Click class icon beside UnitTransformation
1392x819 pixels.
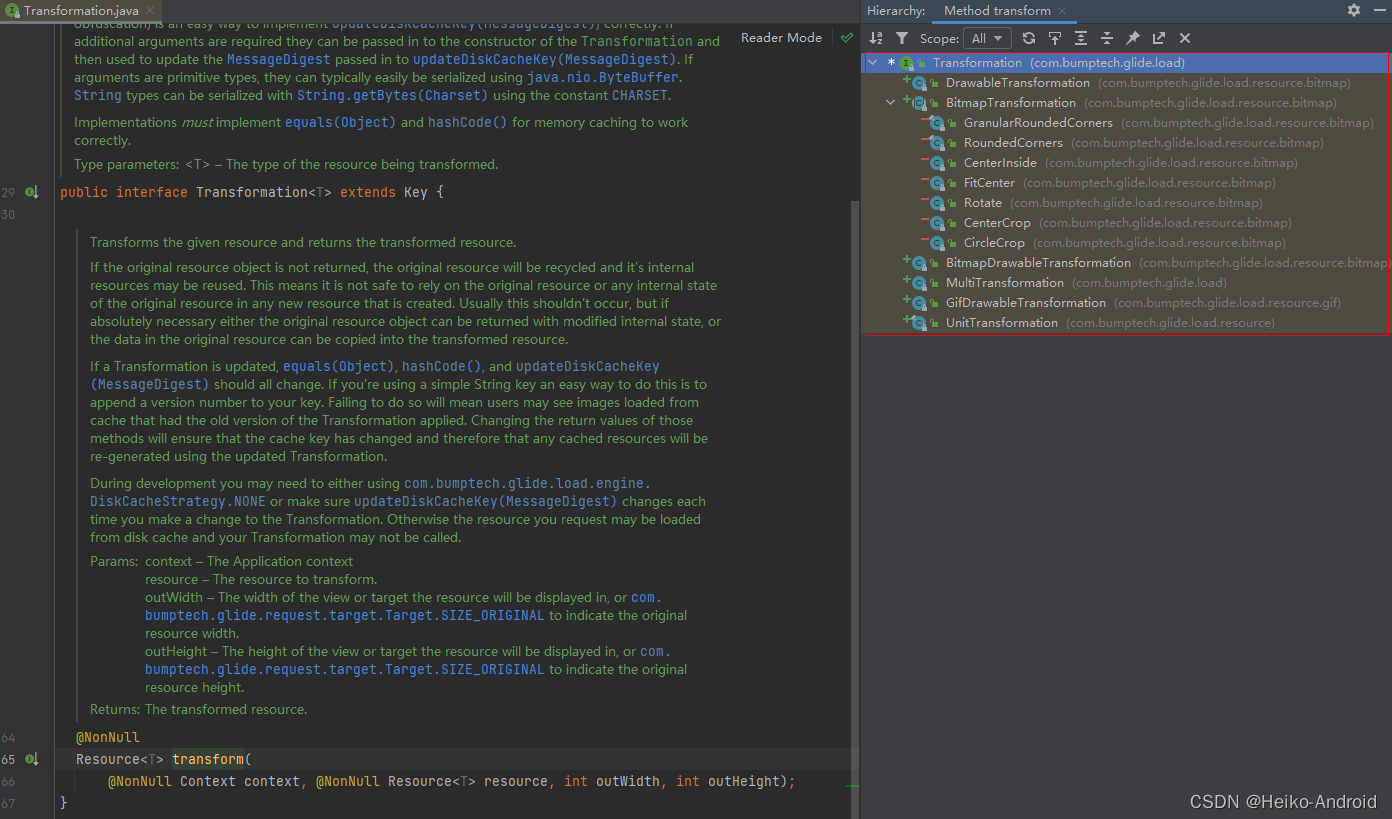click(919, 322)
